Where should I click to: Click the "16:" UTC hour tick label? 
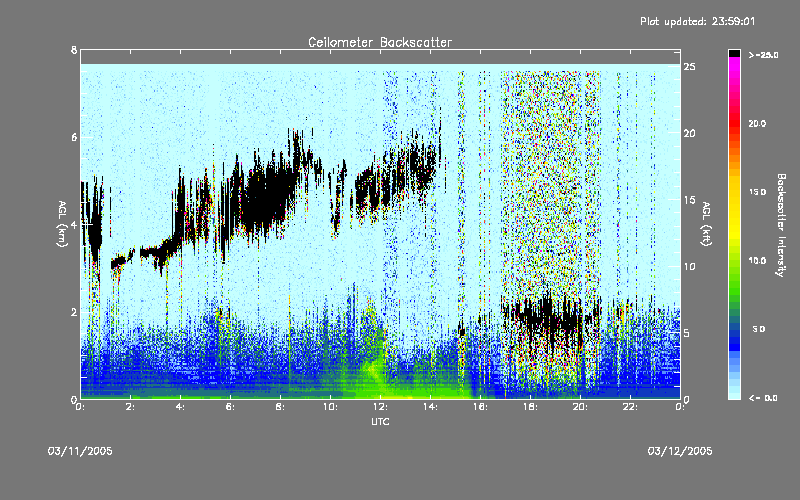481,407
